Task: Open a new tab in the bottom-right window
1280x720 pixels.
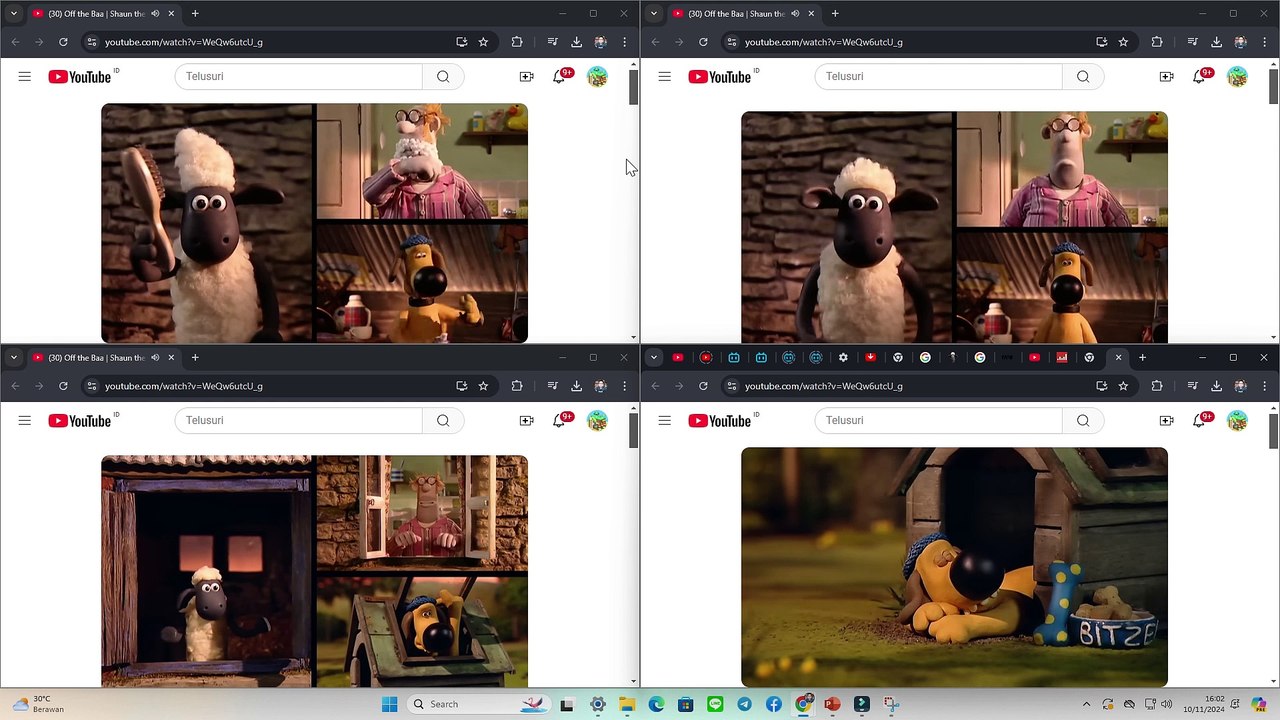Action: pyautogui.click(x=1143, y=358)
